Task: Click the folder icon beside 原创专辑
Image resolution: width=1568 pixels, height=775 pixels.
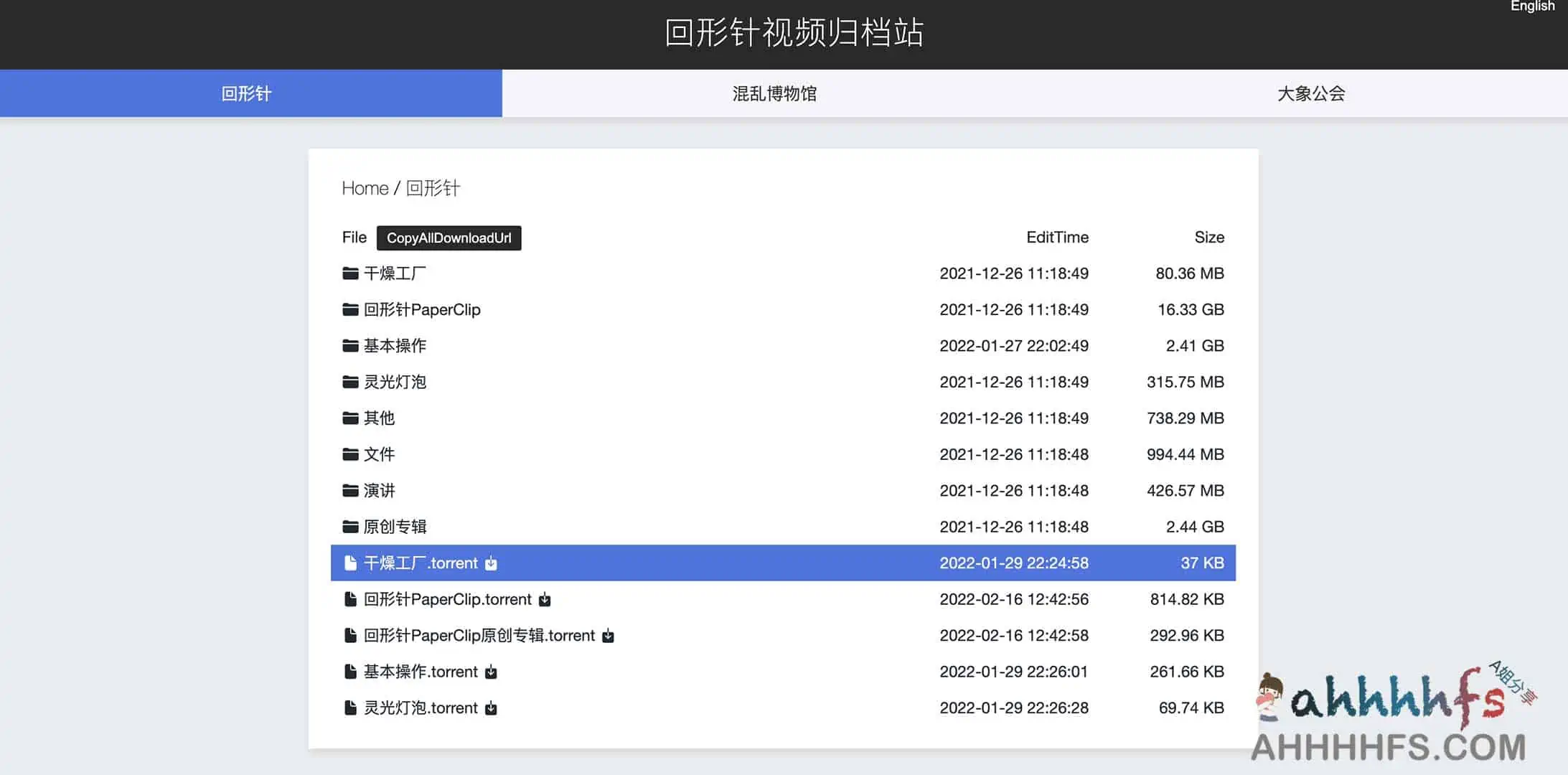Action: [349, 526]
